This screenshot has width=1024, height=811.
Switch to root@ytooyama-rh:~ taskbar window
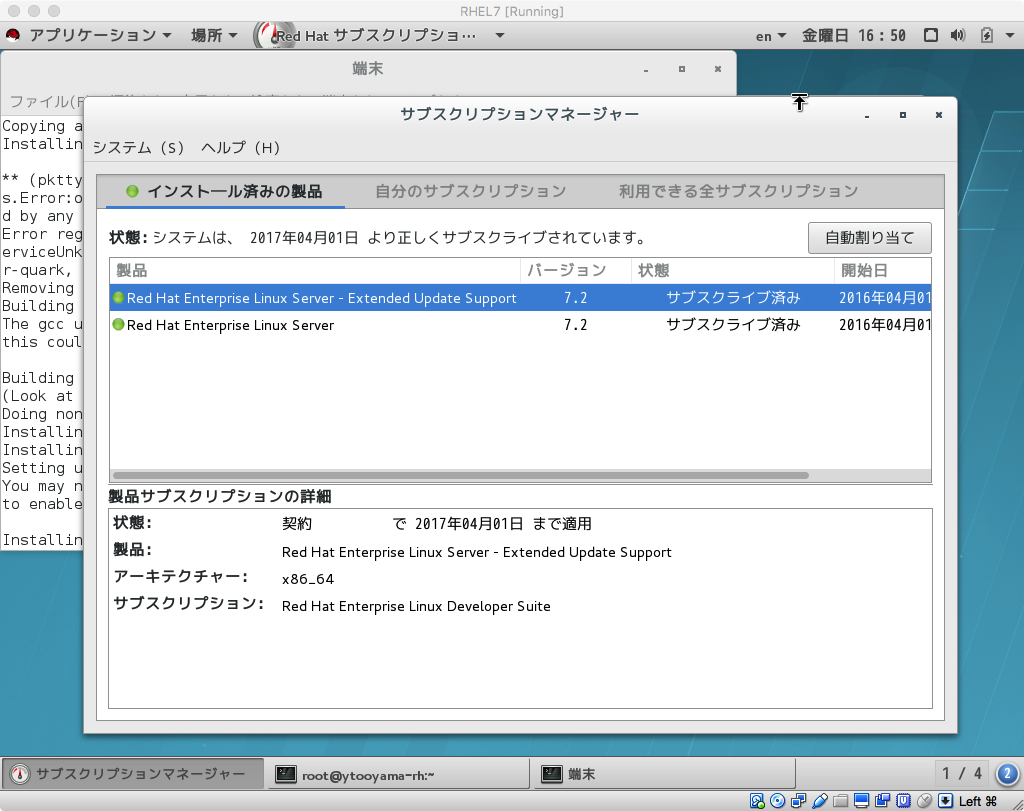click(x=398, y=774)
